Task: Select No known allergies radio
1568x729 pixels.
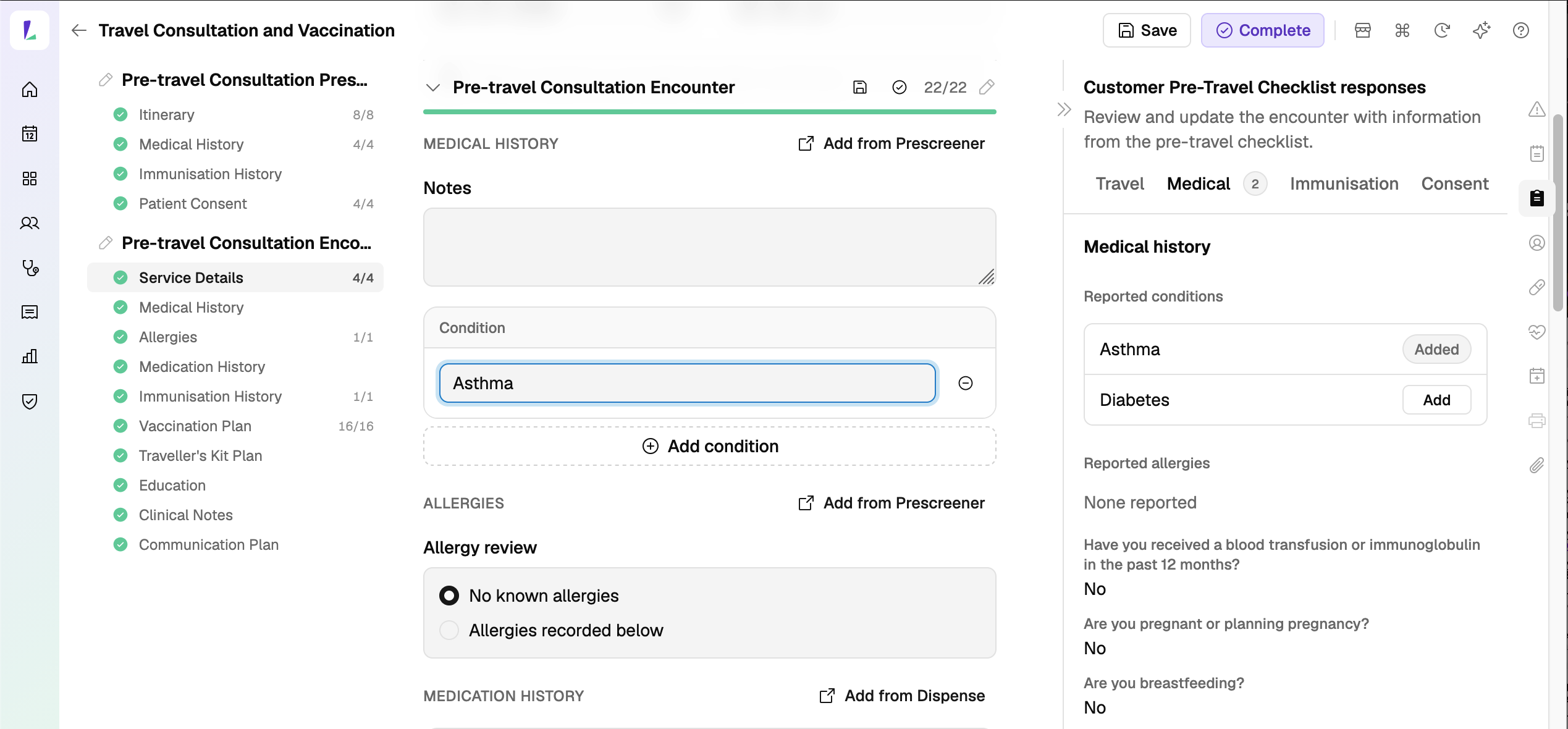Action: [x=449, y=596]
